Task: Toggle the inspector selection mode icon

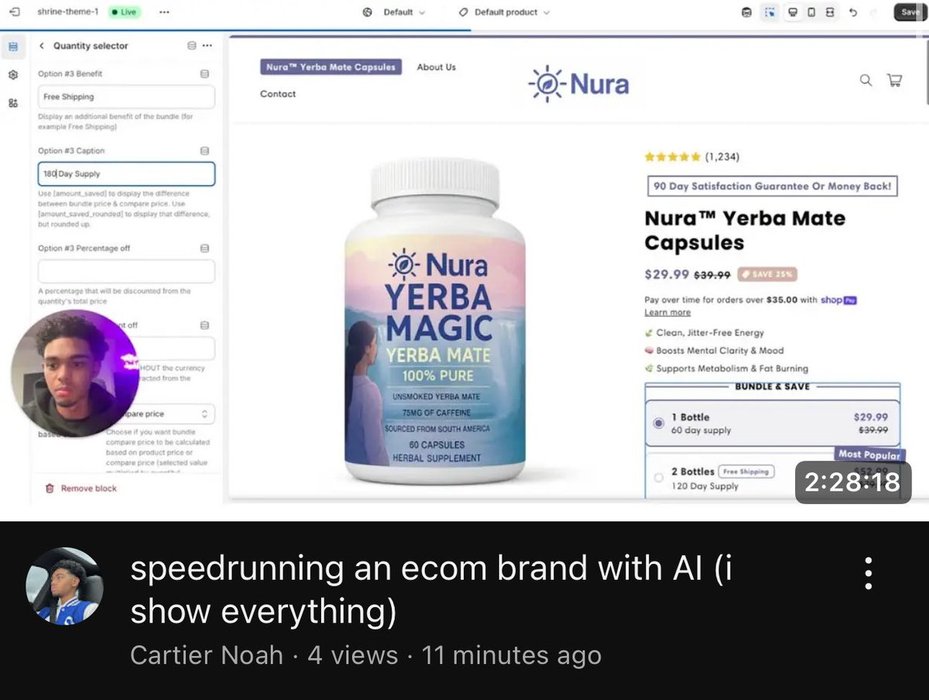Action: [x=769, y=12]
